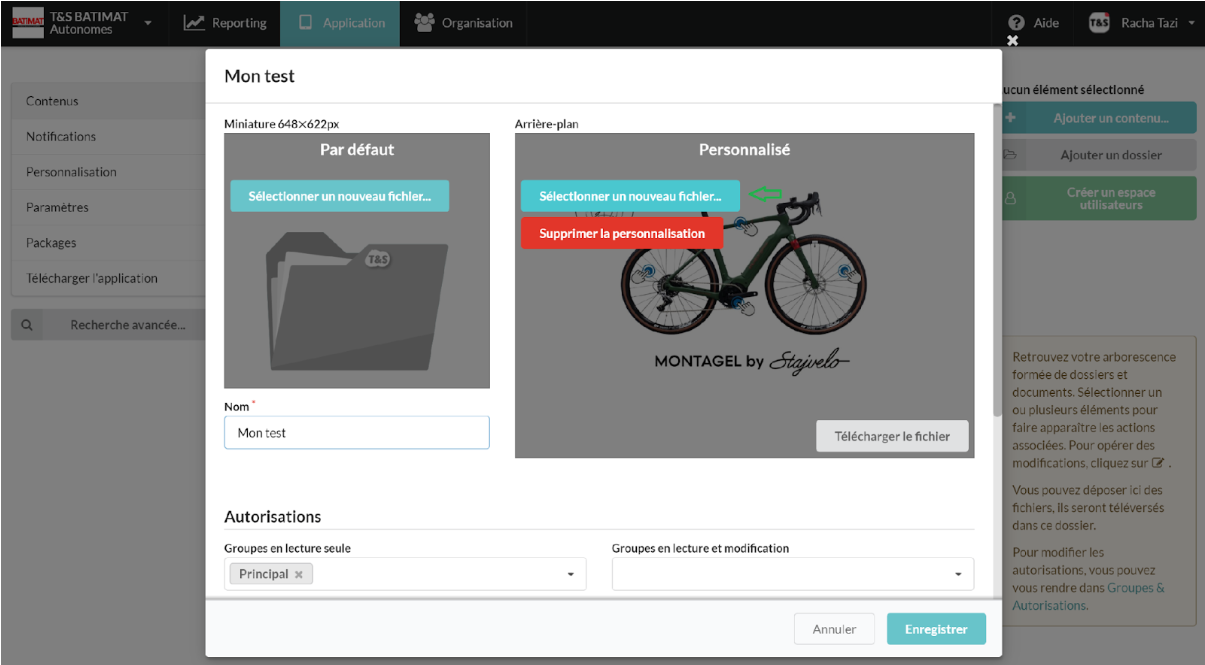Viewport: 1205px width, 665px height.
Task: Click the folder icon on Ajouter un dossier
Action: (1010, 155)
